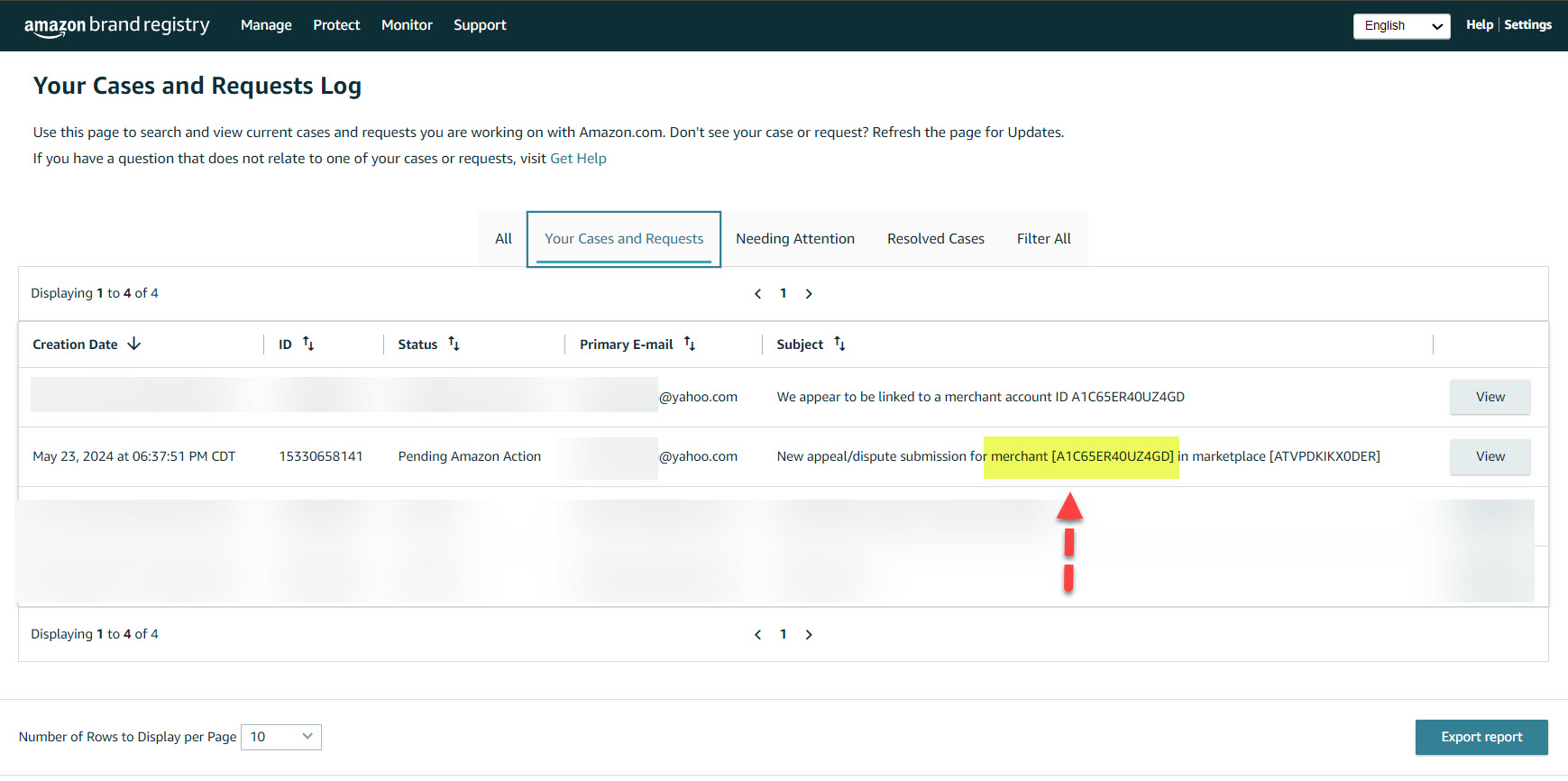Sort the Primary E-mail column

690,344
